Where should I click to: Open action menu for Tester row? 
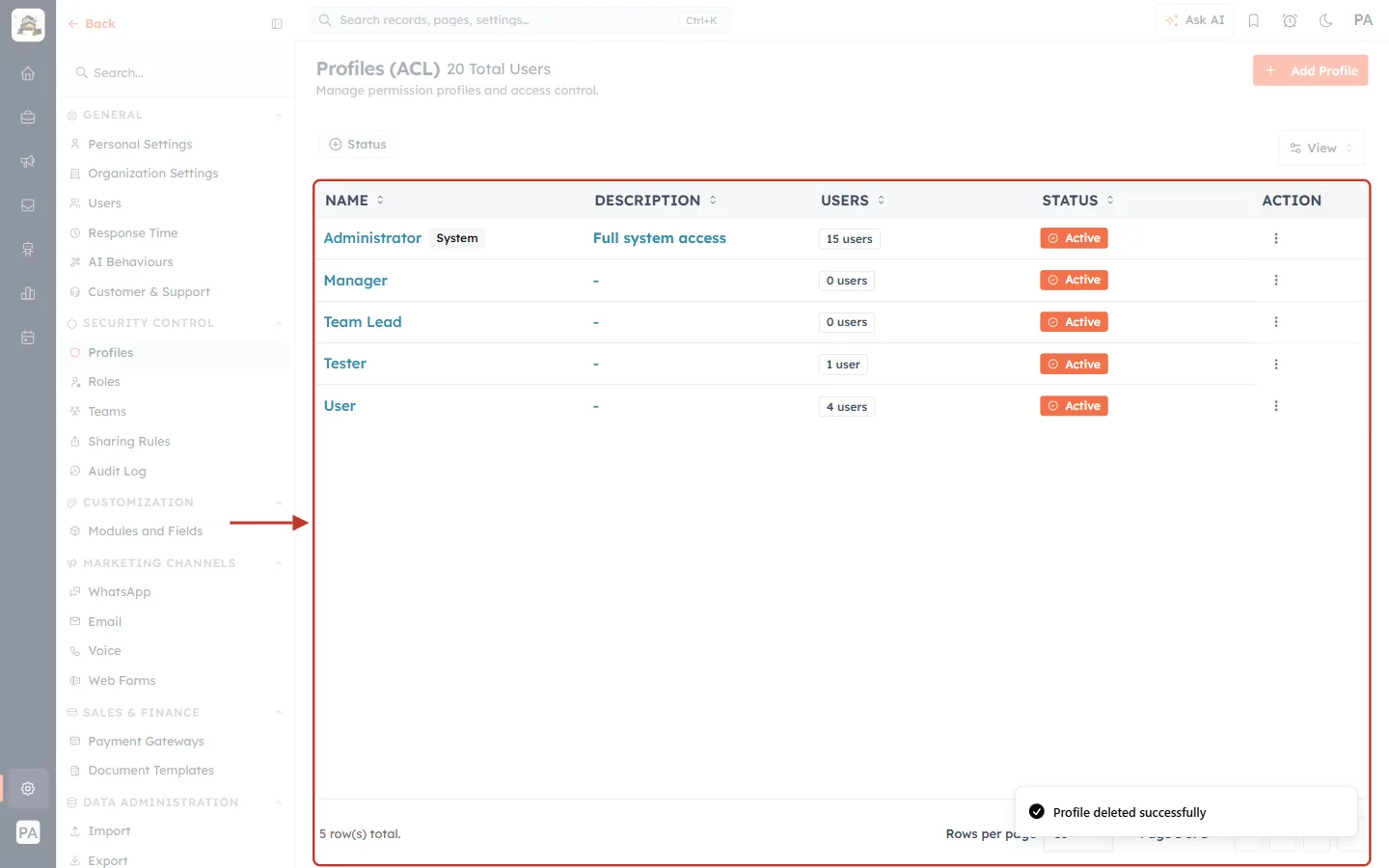pos(1276,364)
